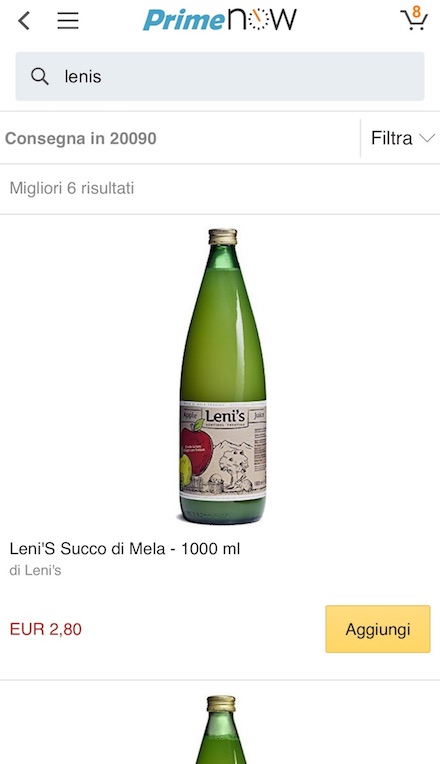The image size is (440, 764).
Task: Add juice to cart with Aggiungi button
Action: (378, 629)
